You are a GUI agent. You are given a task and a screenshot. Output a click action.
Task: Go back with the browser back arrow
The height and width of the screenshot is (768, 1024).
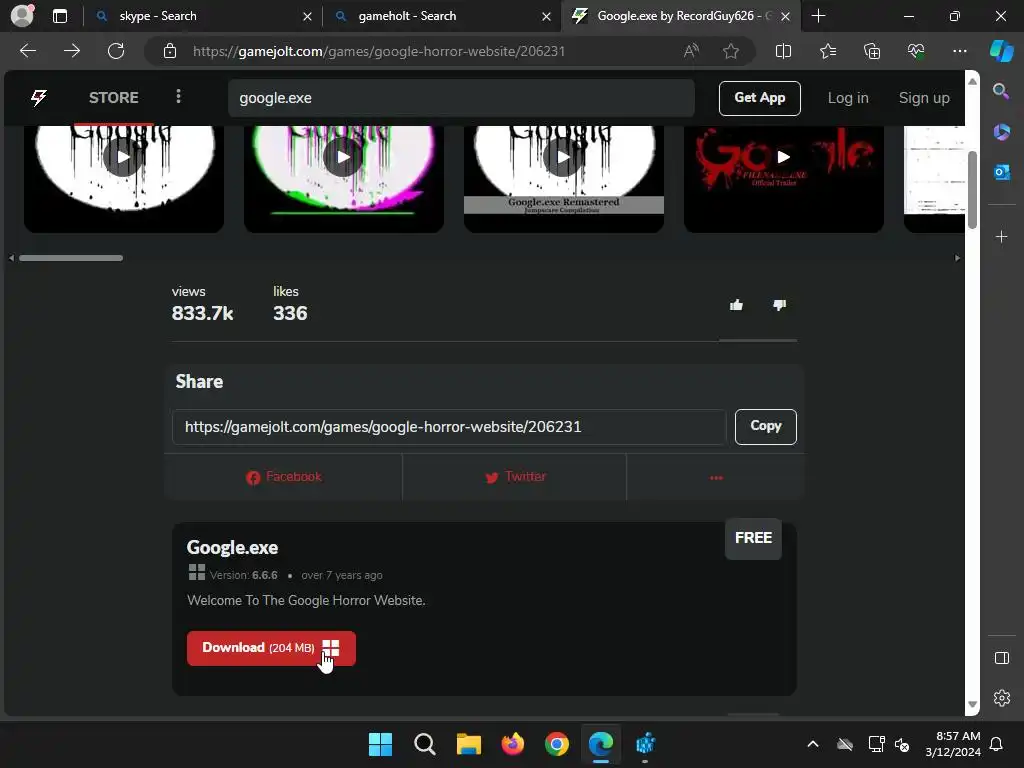click(27, 51)
